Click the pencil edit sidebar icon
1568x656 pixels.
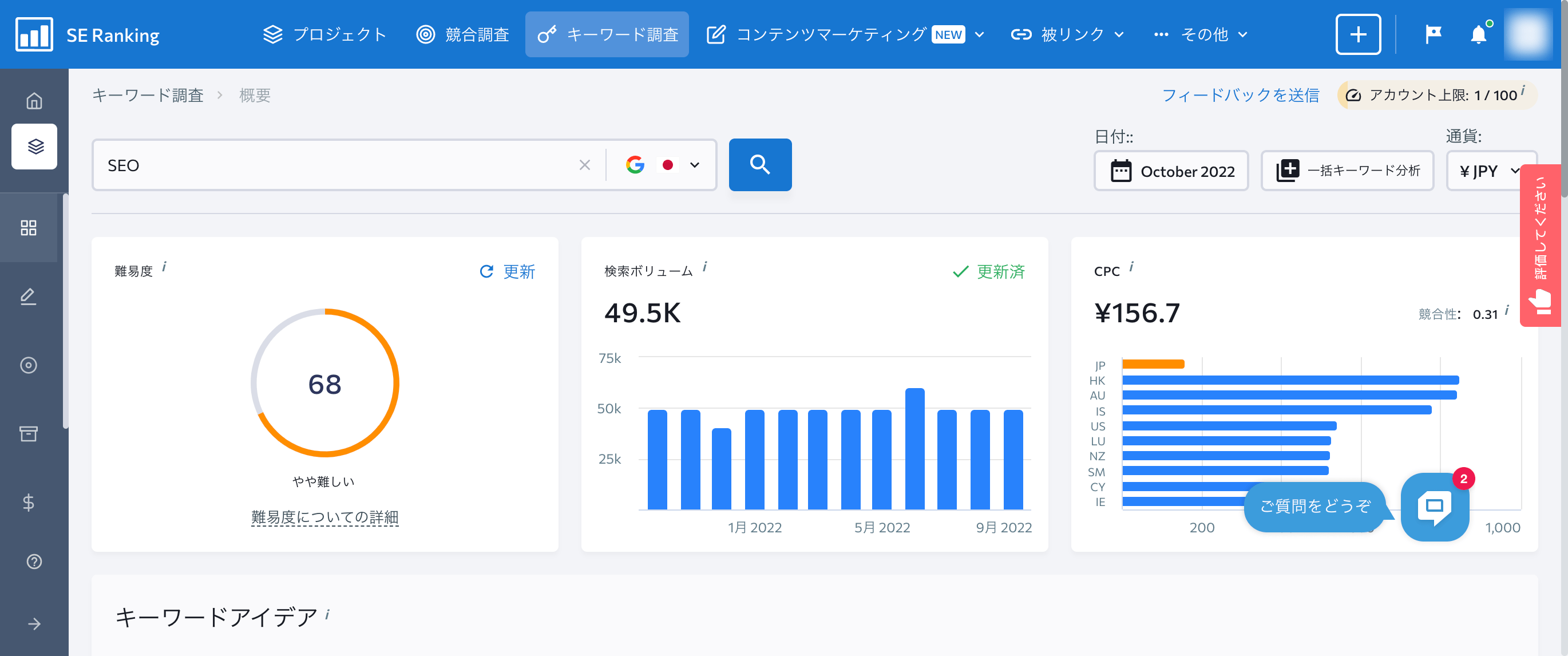pos(29,297)
